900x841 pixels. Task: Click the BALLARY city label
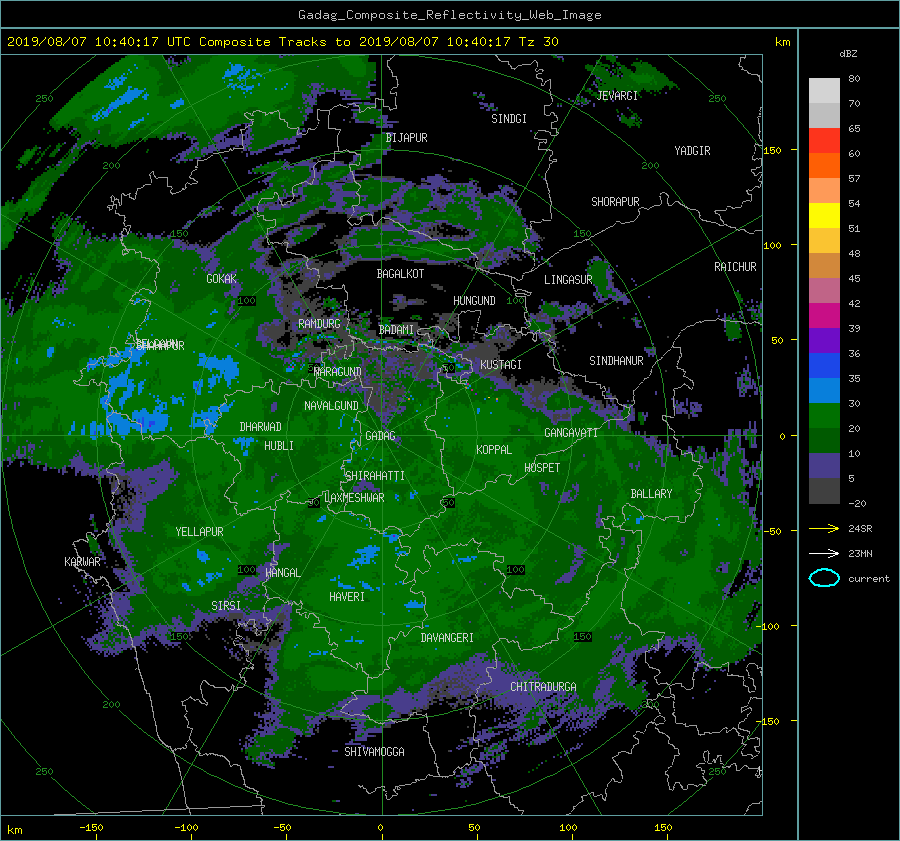click(x=651, y=494)
